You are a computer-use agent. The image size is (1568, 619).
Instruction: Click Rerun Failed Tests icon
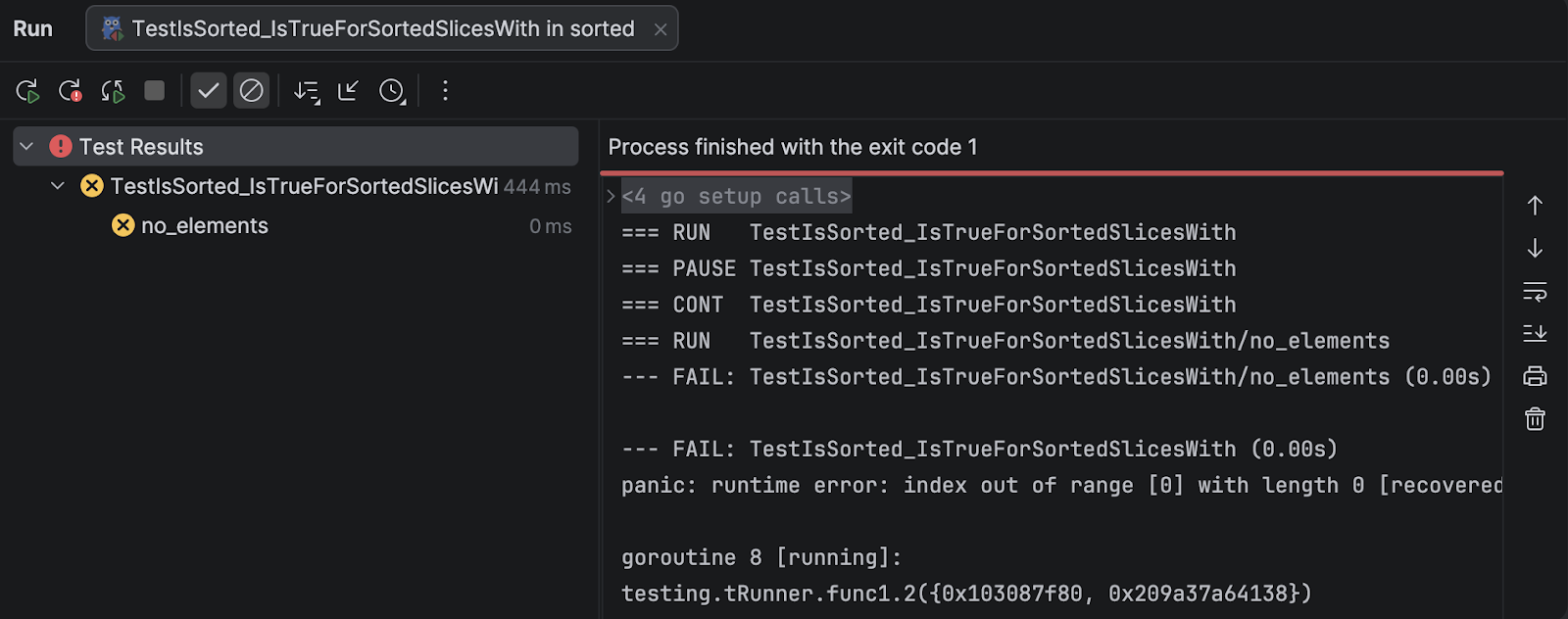tap(70, 91)
